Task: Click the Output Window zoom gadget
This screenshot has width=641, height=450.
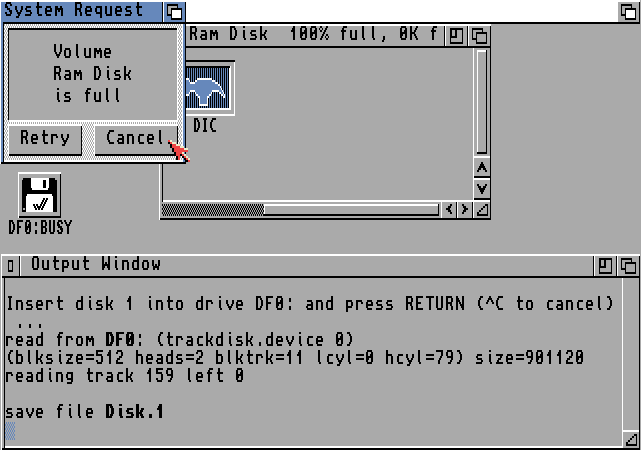Action: click(x=605, y=266)
